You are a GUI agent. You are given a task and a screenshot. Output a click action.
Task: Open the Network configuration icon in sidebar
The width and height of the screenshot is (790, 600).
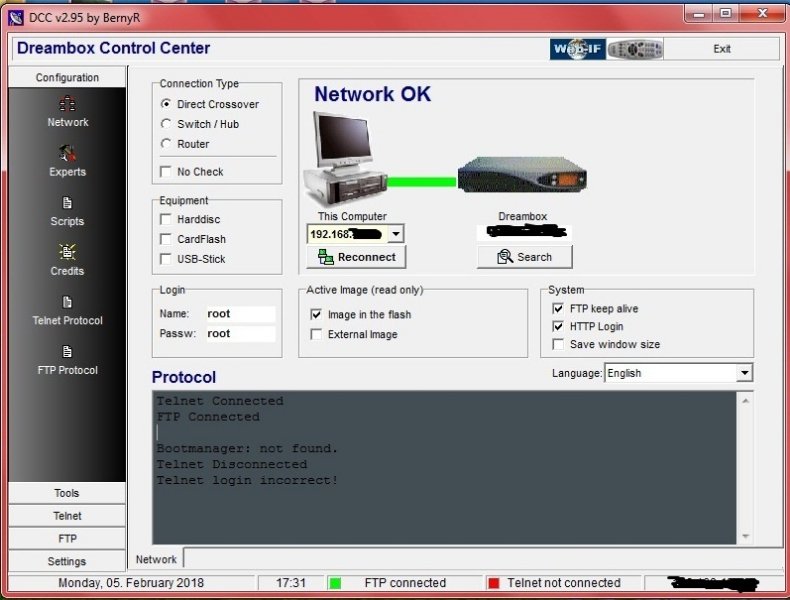click(67, 104)
